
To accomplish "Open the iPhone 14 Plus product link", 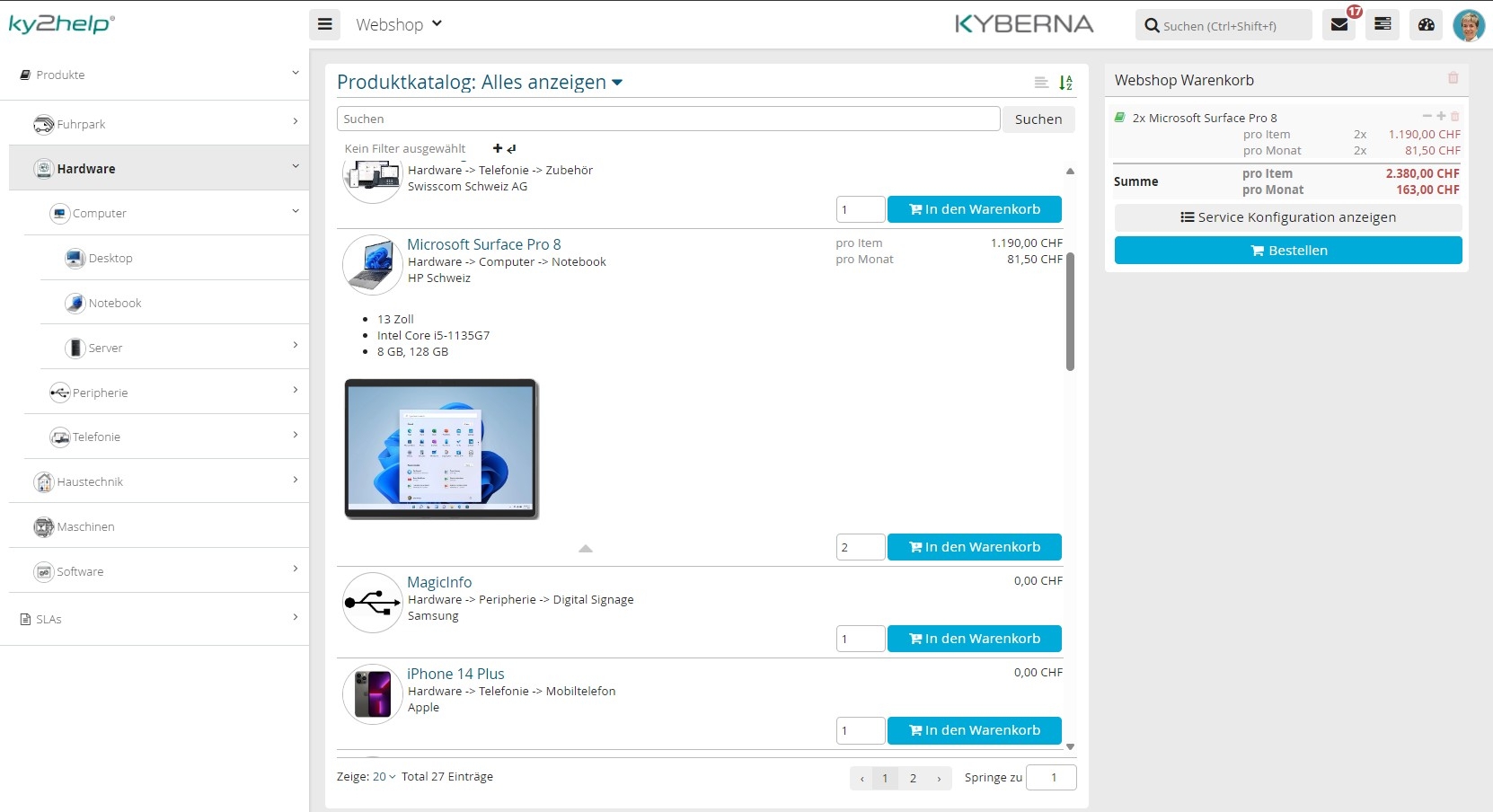I will (455, 674).
